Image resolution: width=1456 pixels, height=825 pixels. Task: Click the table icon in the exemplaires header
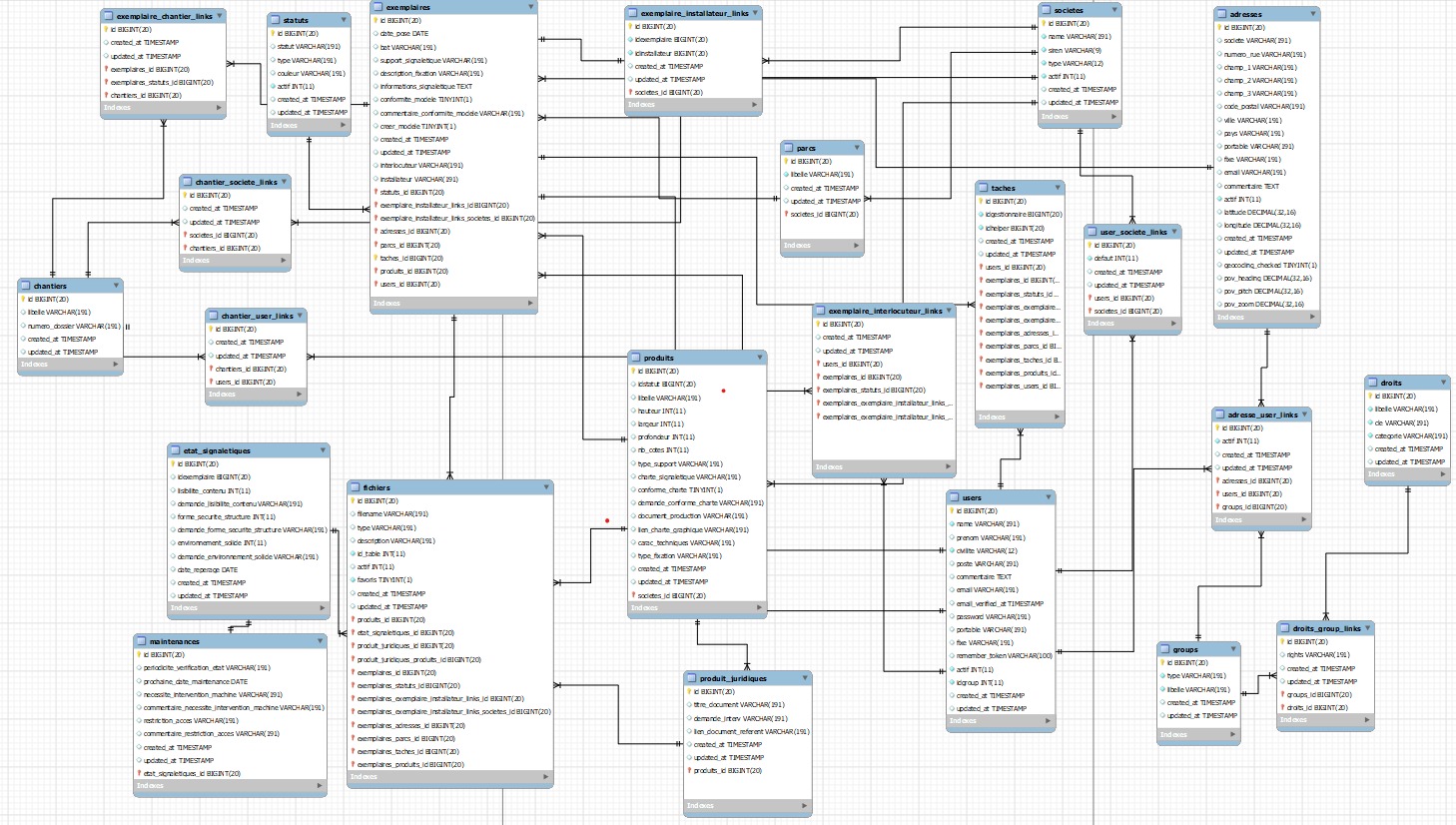(x=378, y=7)
